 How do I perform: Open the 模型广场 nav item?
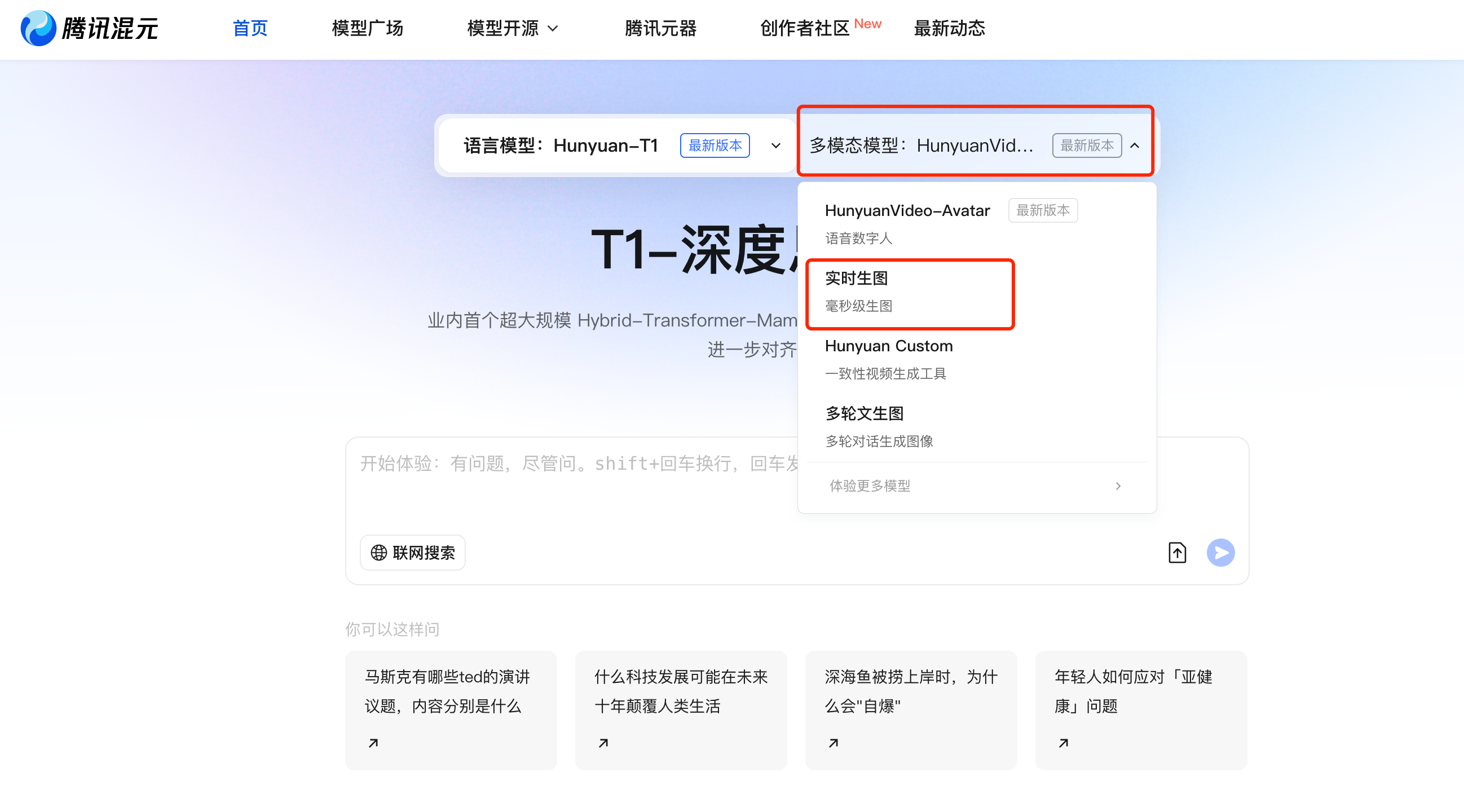(368, 28)
